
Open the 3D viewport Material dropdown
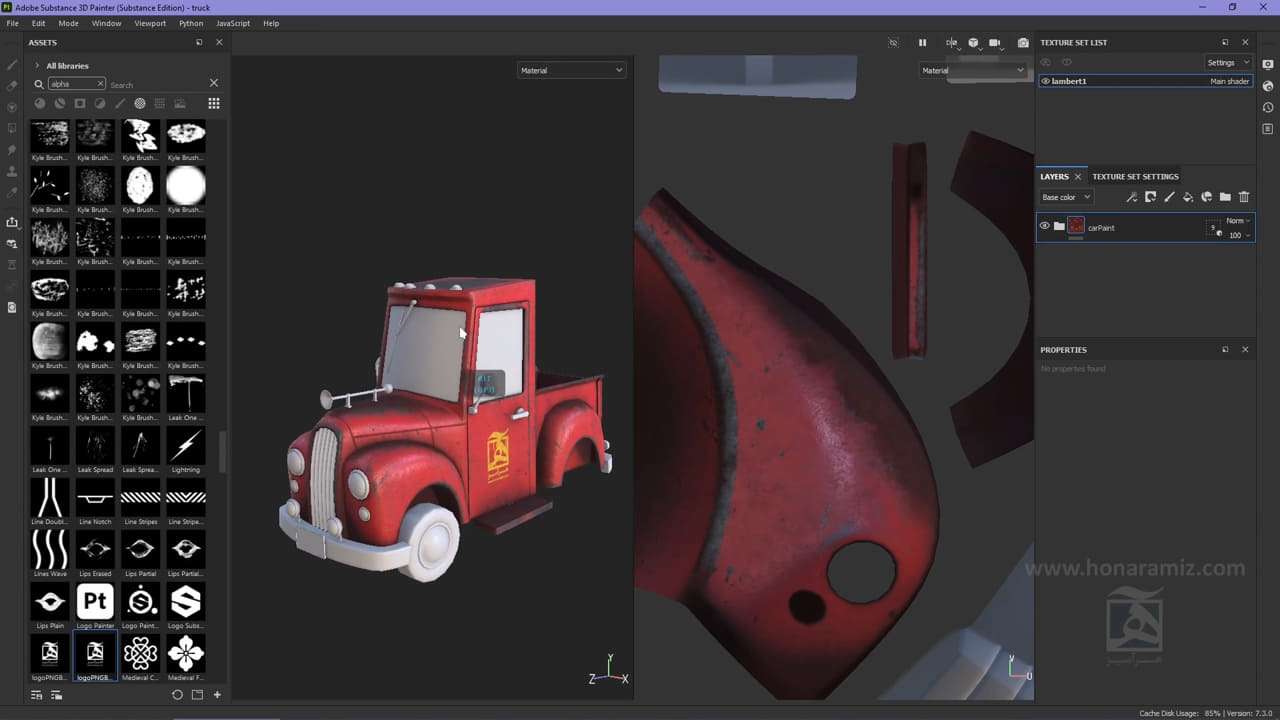pos(571,70)
